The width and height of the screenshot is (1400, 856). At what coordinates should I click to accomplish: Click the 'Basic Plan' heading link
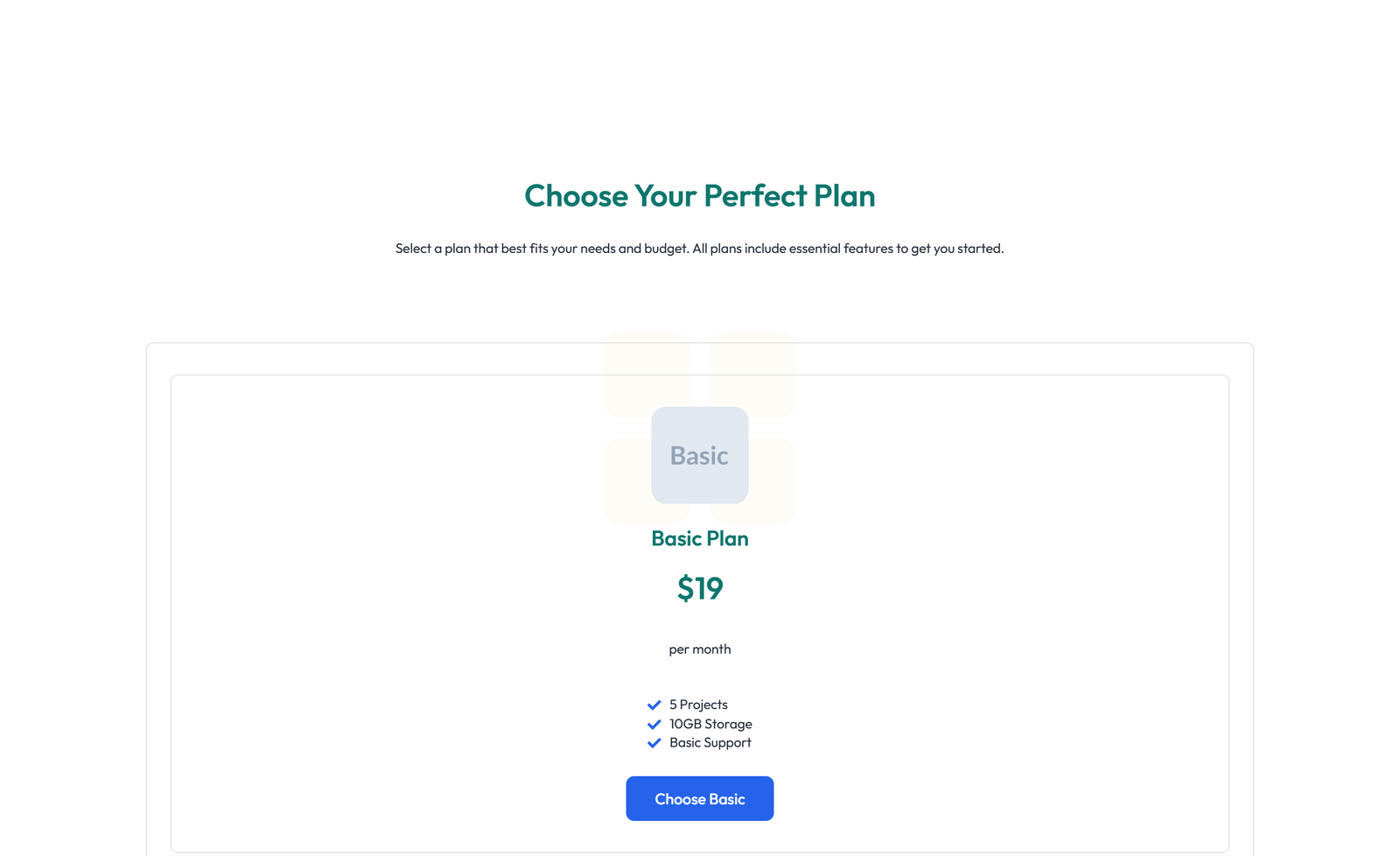click(699, 538)
